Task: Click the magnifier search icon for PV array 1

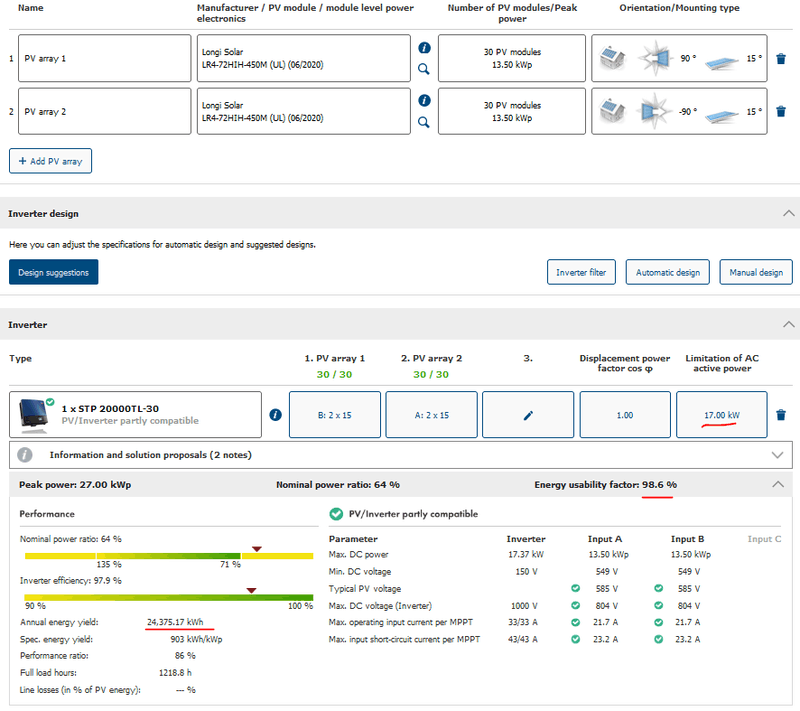Action: click(x=424, y=69)
